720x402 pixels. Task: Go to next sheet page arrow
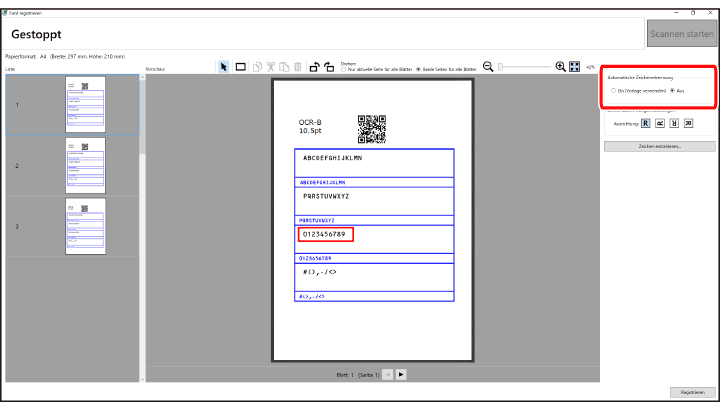click(401, 373)
